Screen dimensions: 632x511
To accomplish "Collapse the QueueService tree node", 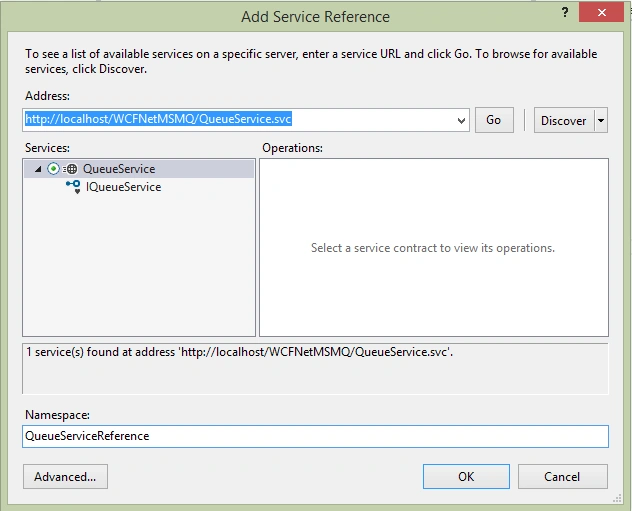I will tap(38, 169).
